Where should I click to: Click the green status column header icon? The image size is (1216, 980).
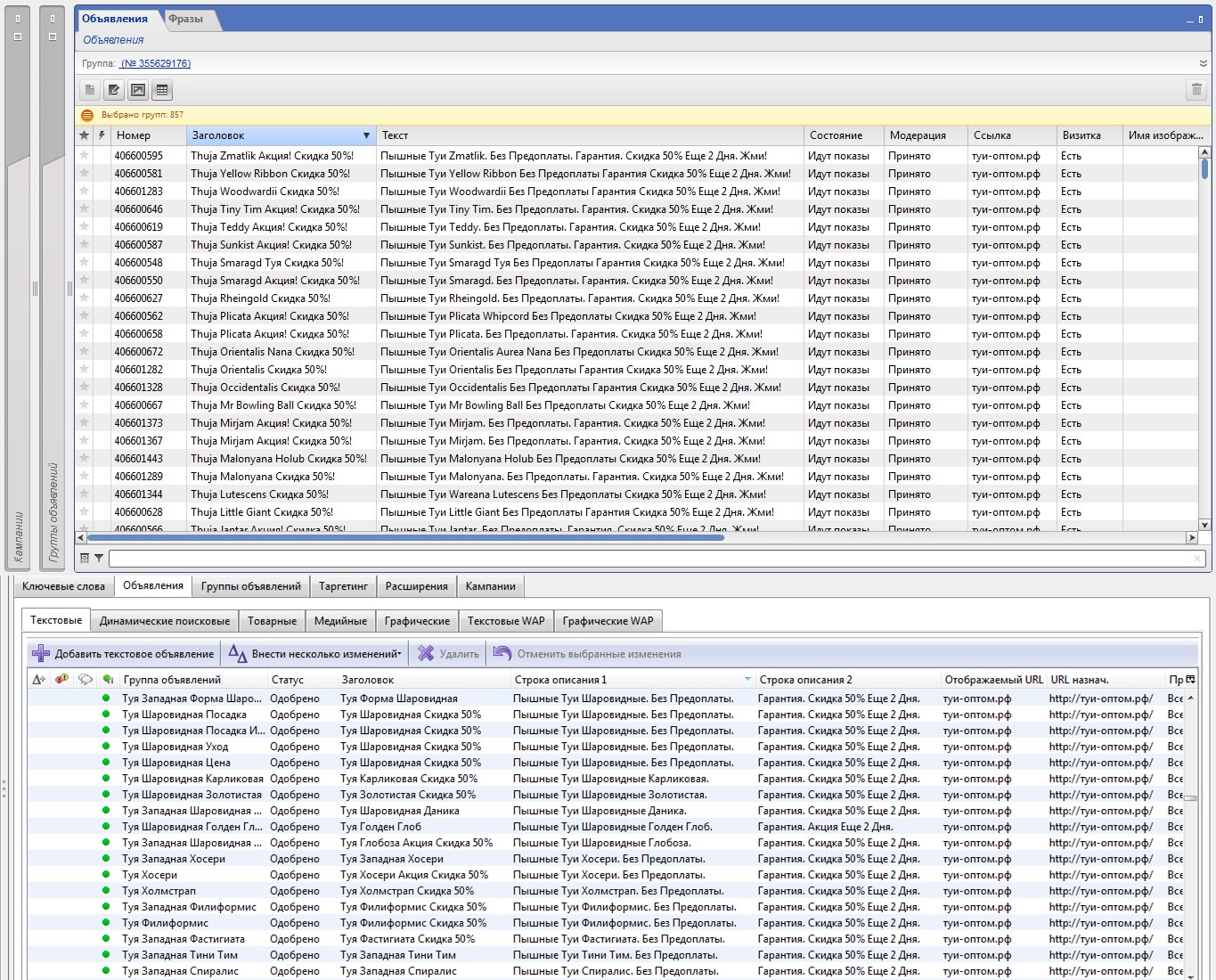coord(108,679)
